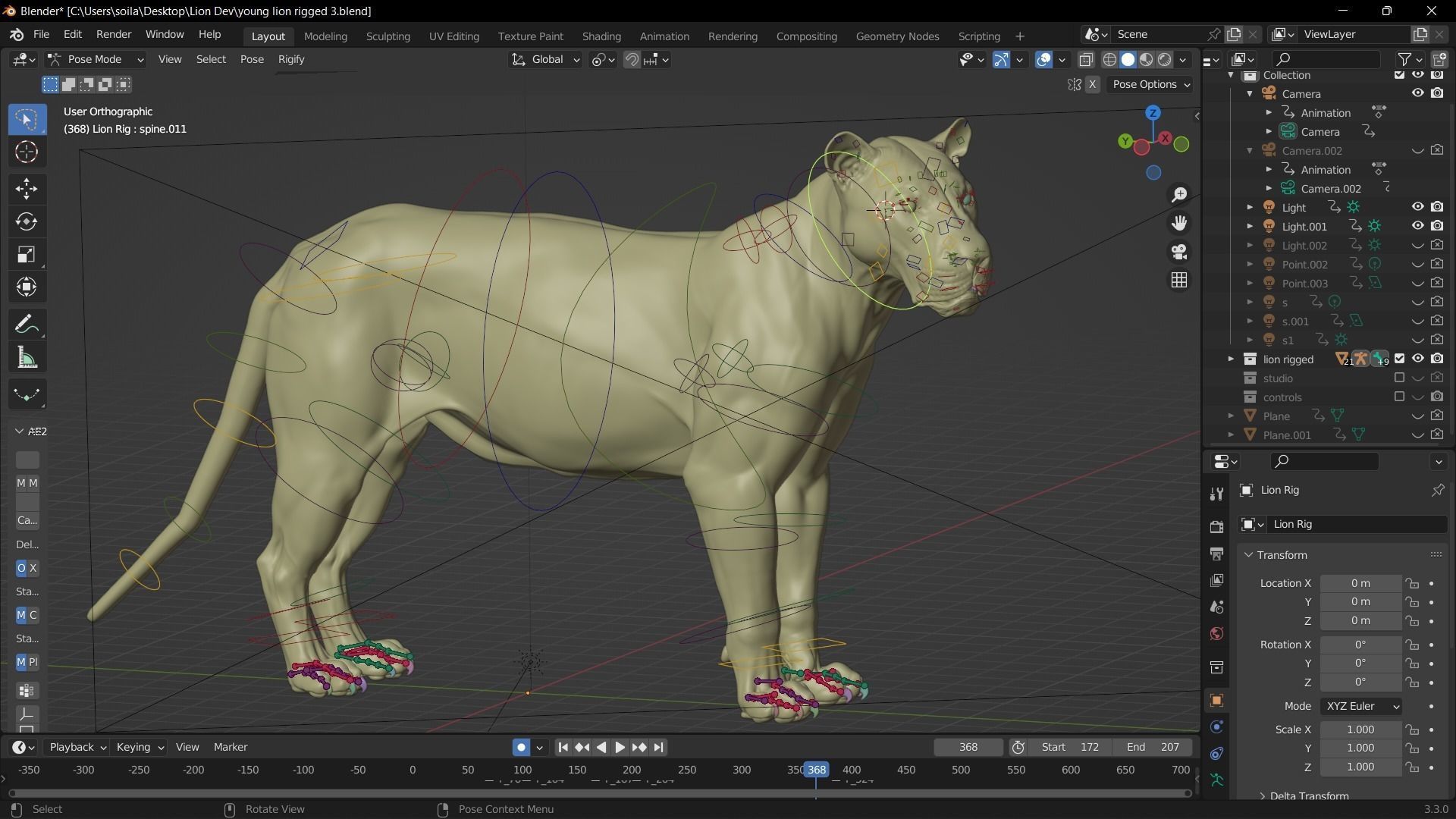
Task: Open the Pose Options dropdown
Action: tap(1150, 84)
